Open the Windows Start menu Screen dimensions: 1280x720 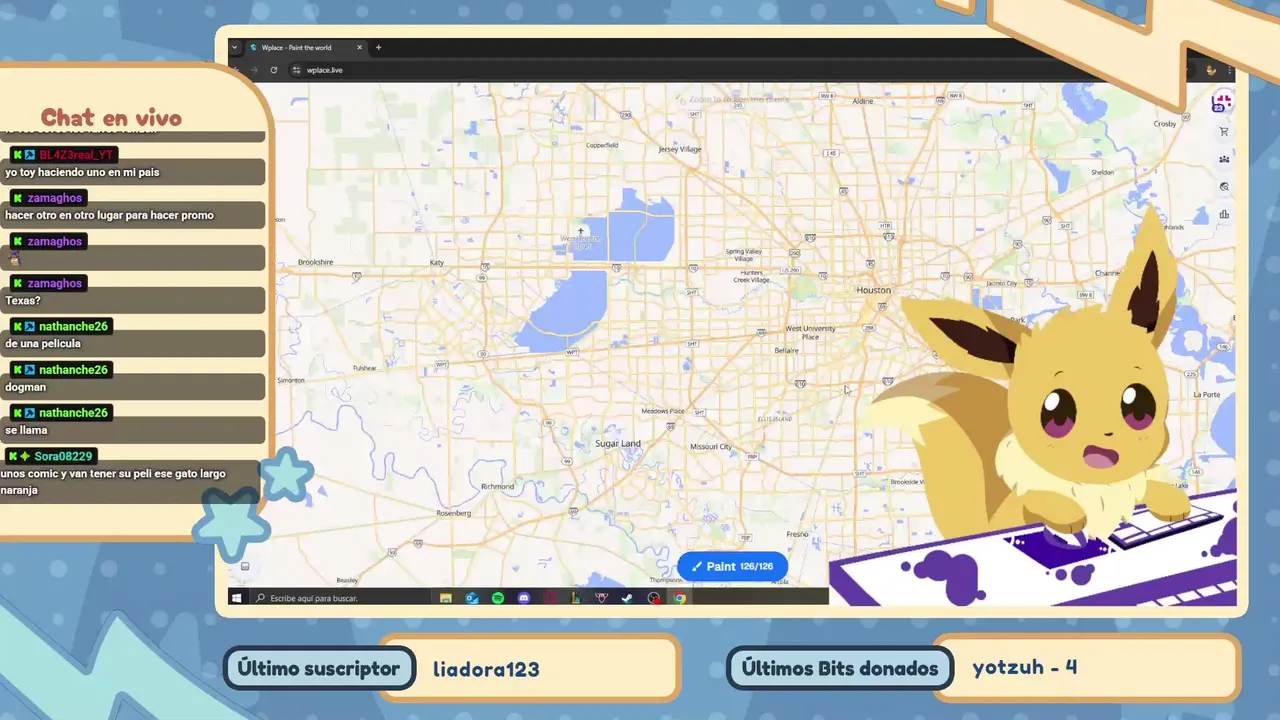pos(237,598)
